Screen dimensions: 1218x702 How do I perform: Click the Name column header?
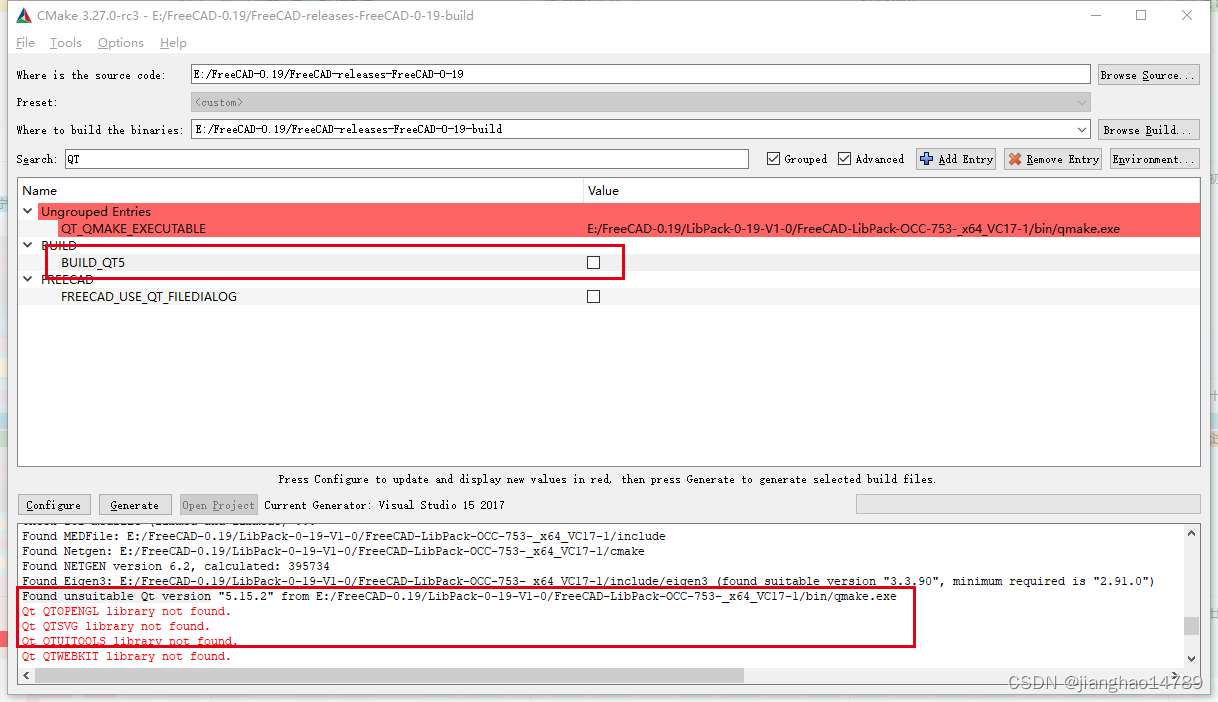pyautogui.click(x=301, y=190)
